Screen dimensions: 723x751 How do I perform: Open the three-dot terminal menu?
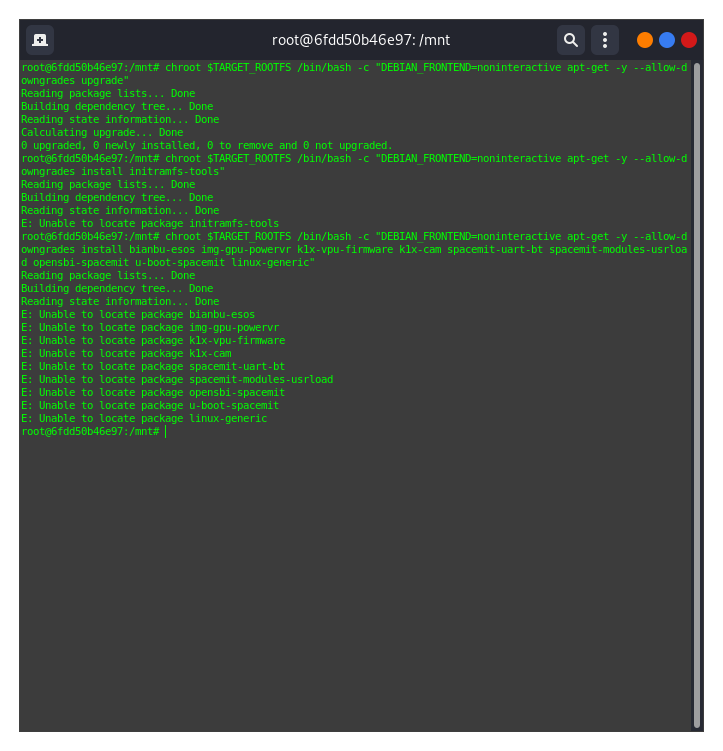(604, 40)
